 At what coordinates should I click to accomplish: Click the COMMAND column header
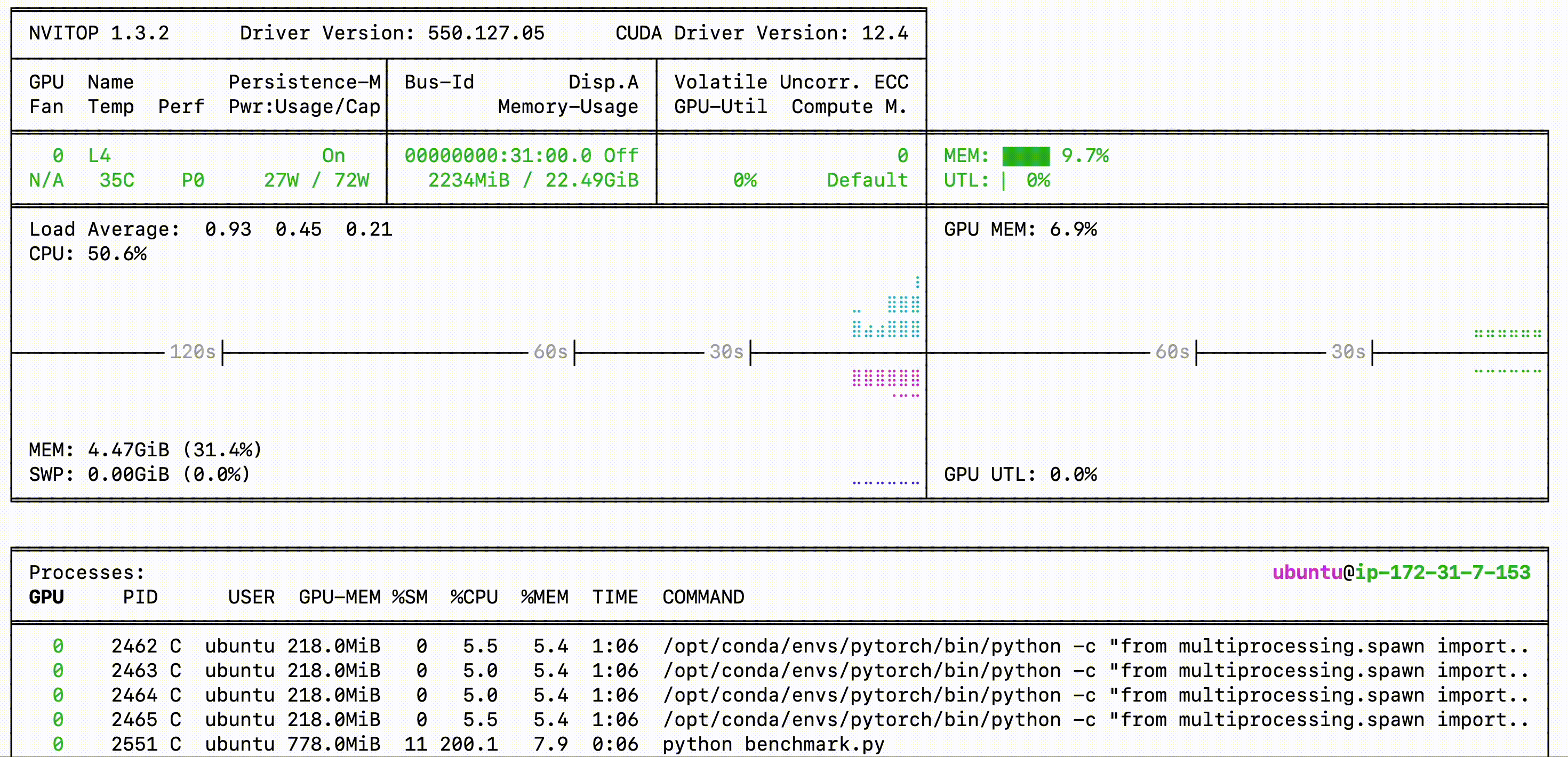point(703,597)
